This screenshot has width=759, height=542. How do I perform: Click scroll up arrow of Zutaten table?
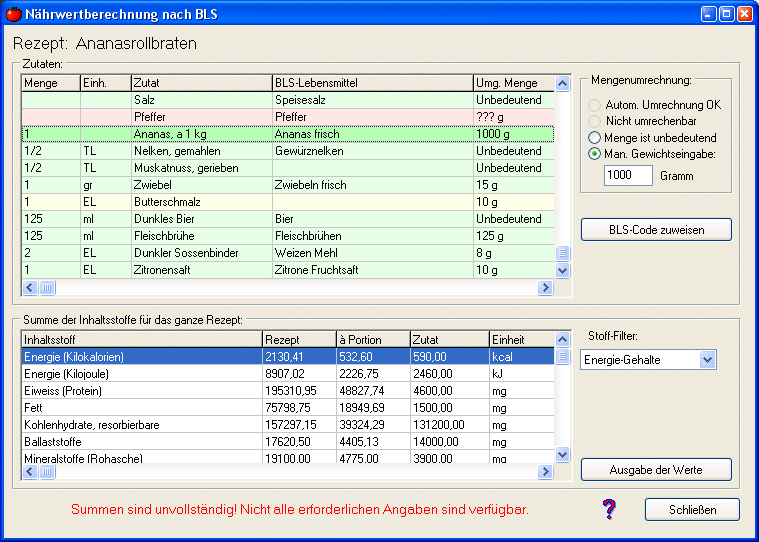[562, 83]
